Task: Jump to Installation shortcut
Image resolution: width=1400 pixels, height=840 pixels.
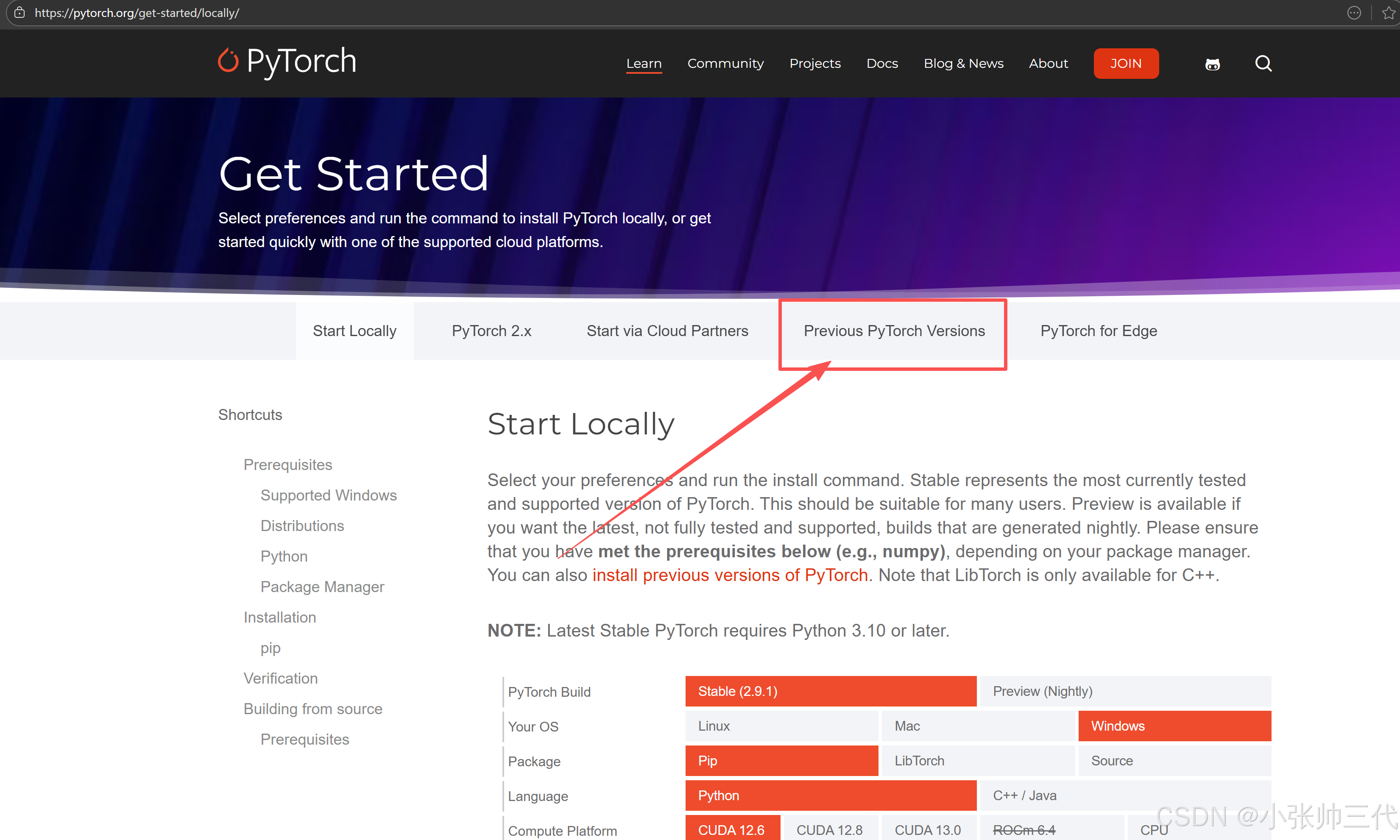Action: pos(280,617)
